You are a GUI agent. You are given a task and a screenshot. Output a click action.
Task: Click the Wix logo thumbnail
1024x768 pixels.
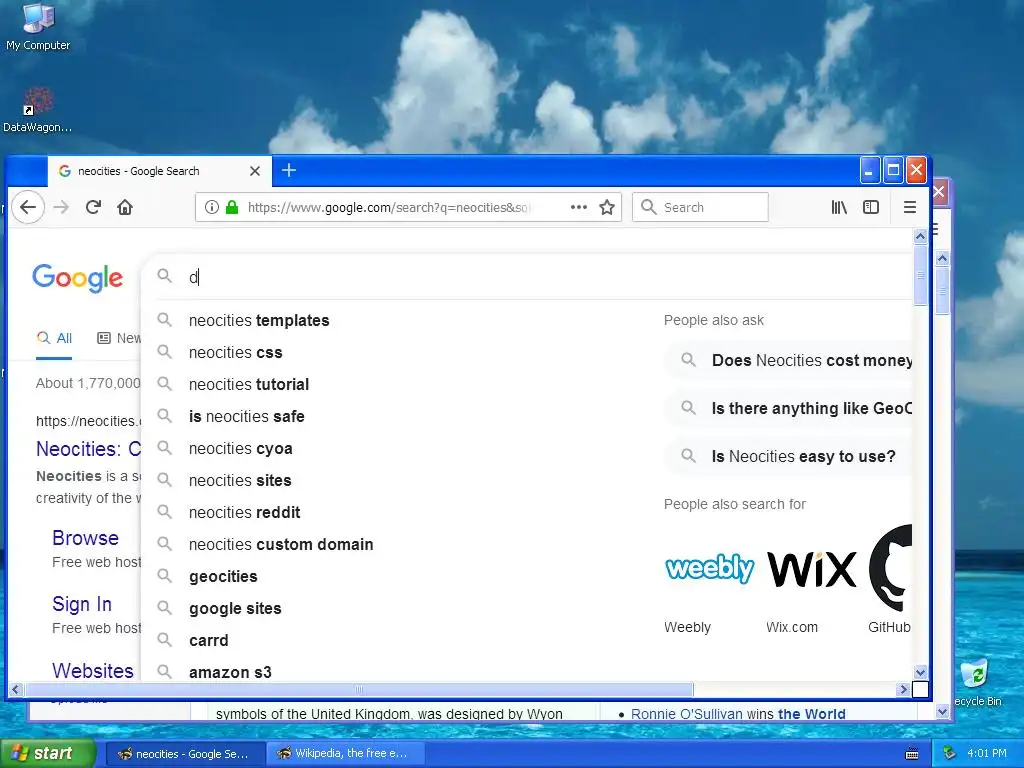click(812, 569)
